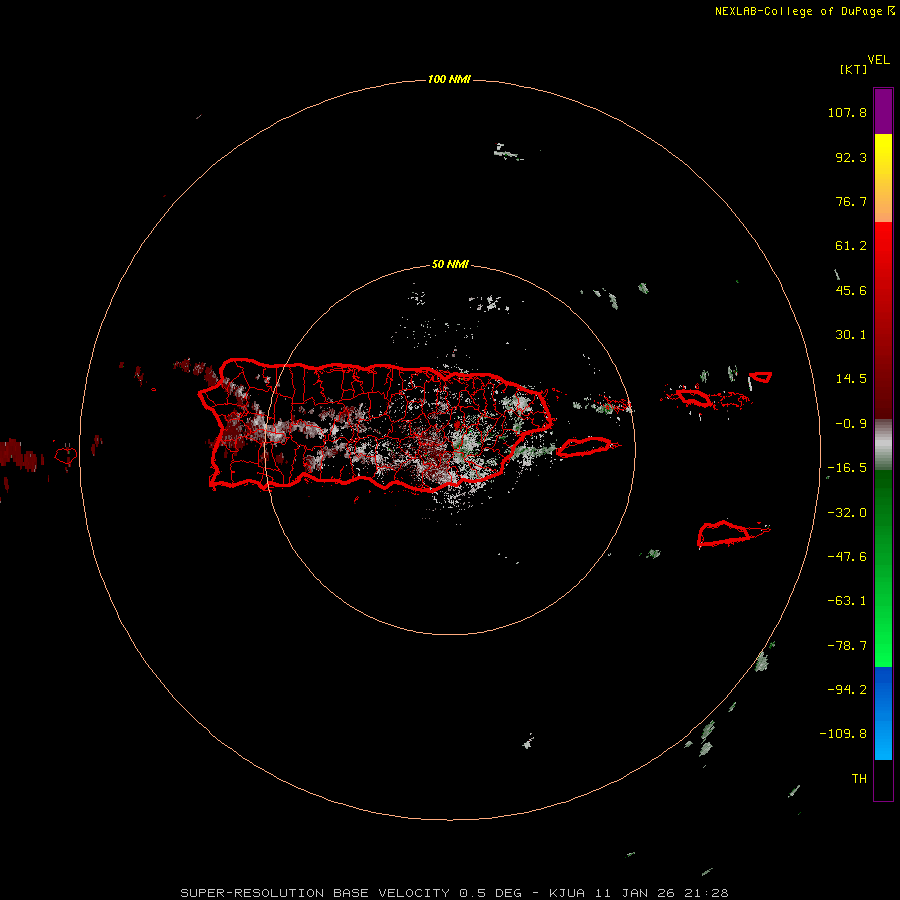Select the purple segment of the color bar
900x900 pixels.
(883, 112)
